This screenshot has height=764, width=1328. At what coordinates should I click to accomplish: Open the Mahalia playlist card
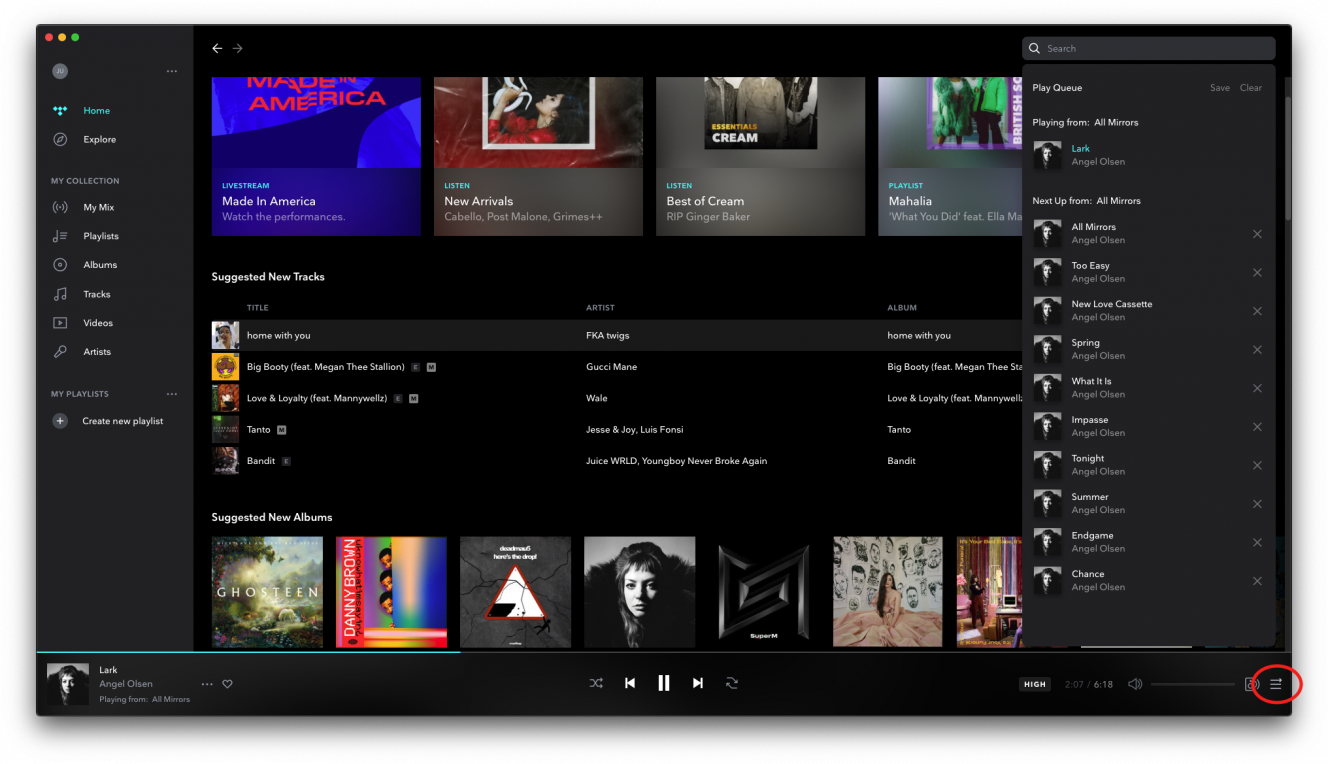950,156
